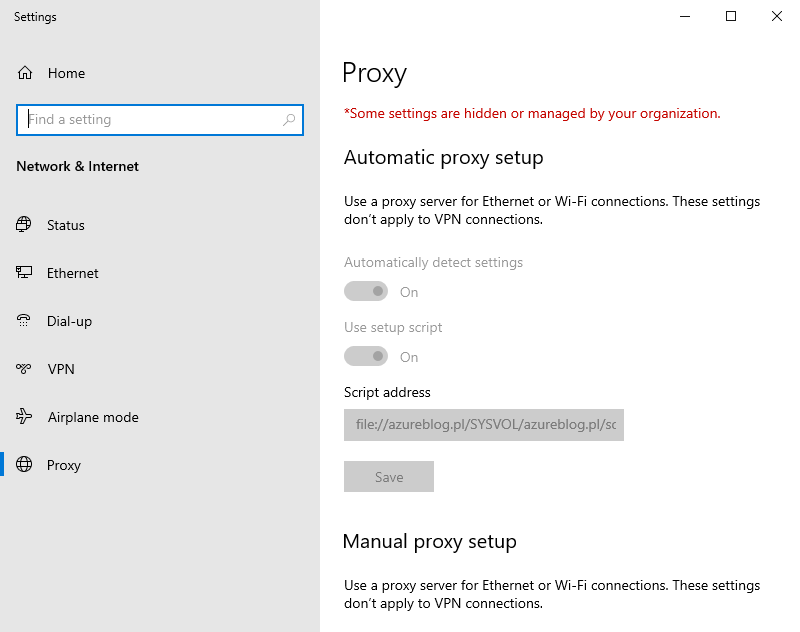The image size is (800, 632).
Task: Click the Home sidebar link
Action: coord(66,73)
